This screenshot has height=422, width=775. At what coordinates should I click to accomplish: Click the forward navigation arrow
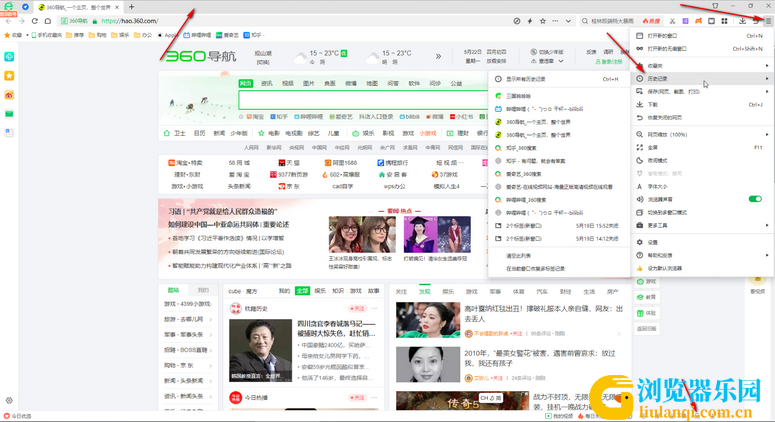[21, 21]
